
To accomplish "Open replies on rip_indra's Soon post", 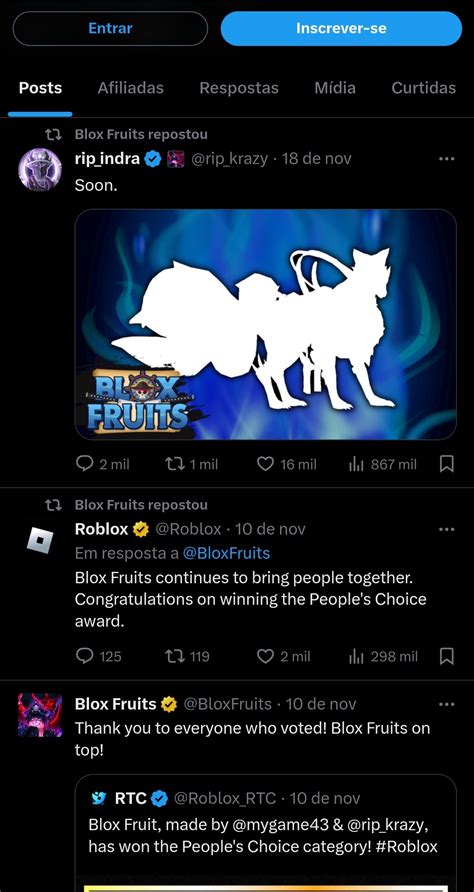I will click(102, 464).
